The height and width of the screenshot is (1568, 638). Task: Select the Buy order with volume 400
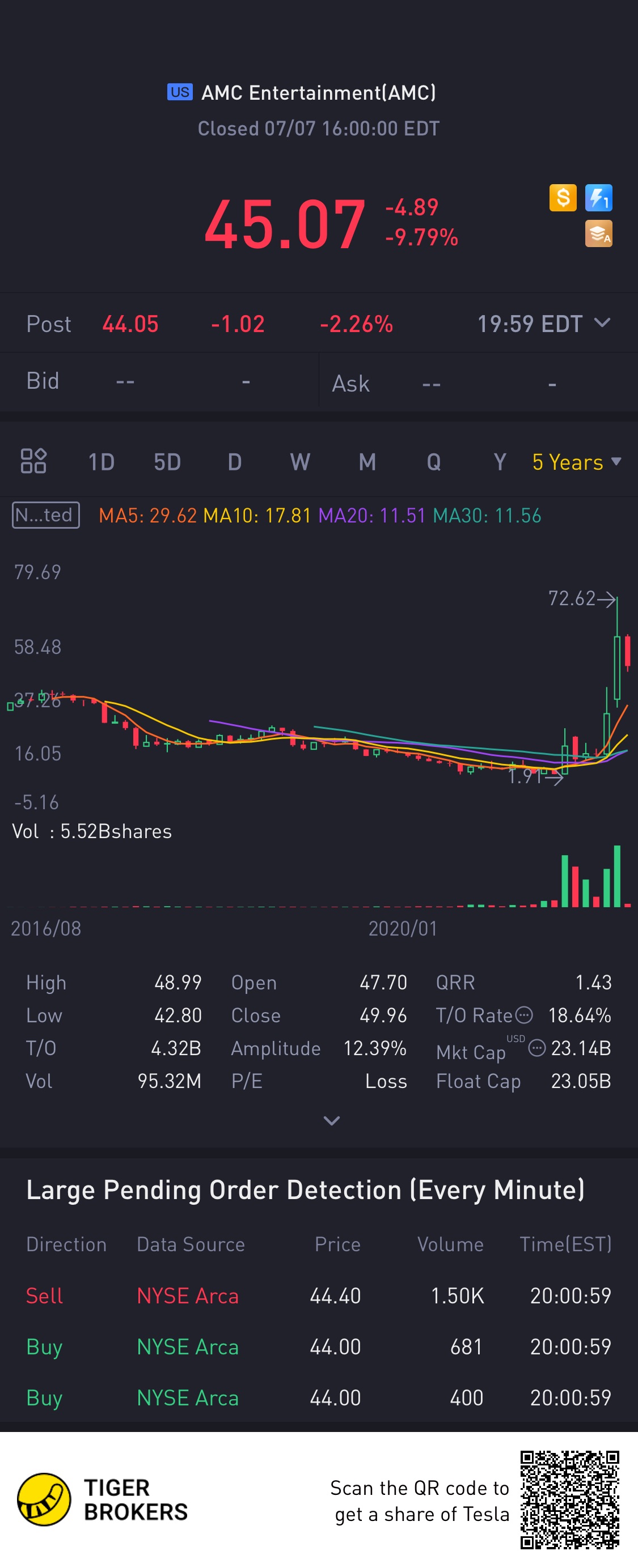coord(319,1397)
